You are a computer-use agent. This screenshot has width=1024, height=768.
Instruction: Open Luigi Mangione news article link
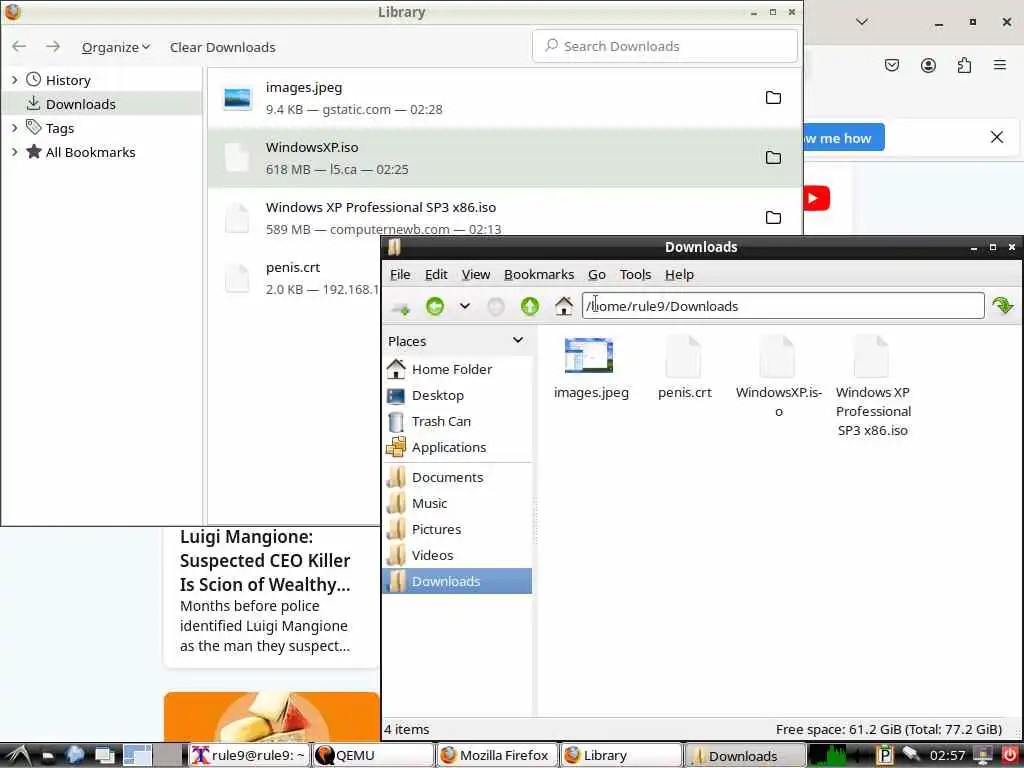click(x=265, y=560)
